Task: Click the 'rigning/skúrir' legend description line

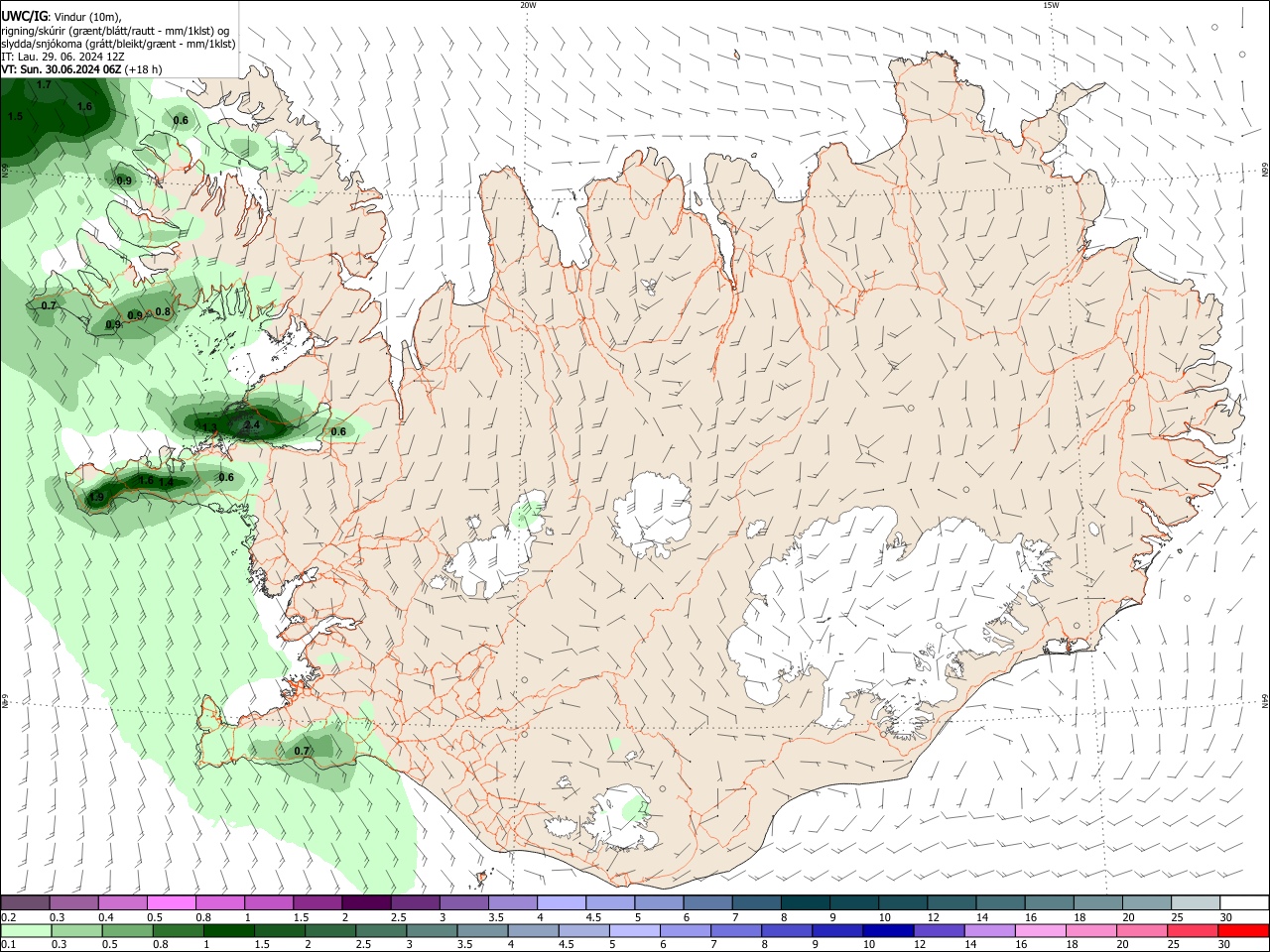Action: (x=115, y=31)
